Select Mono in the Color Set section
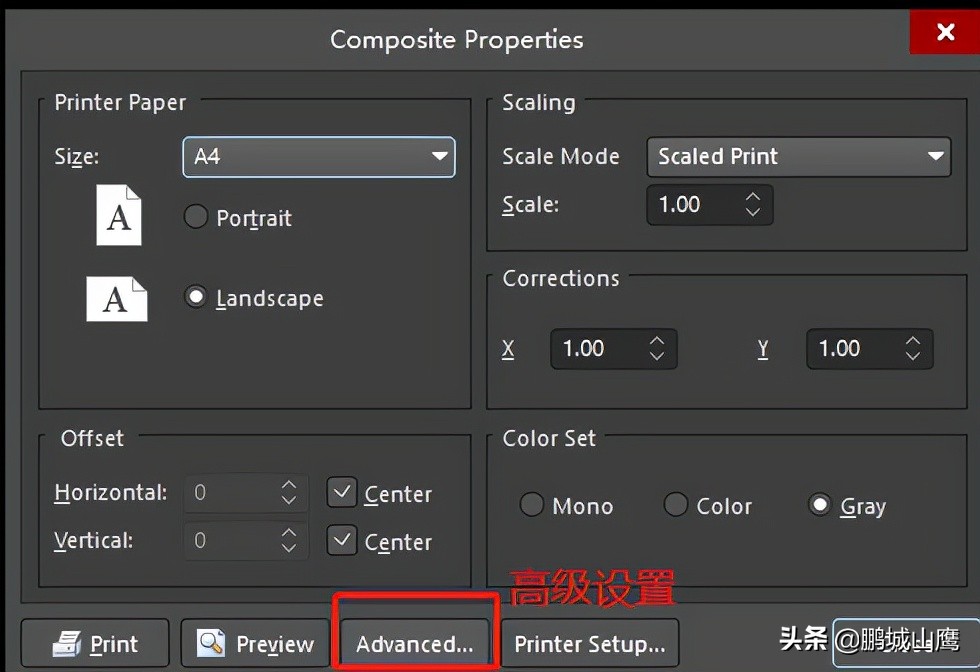The image size is (980, 672). [x=532, y=505]
